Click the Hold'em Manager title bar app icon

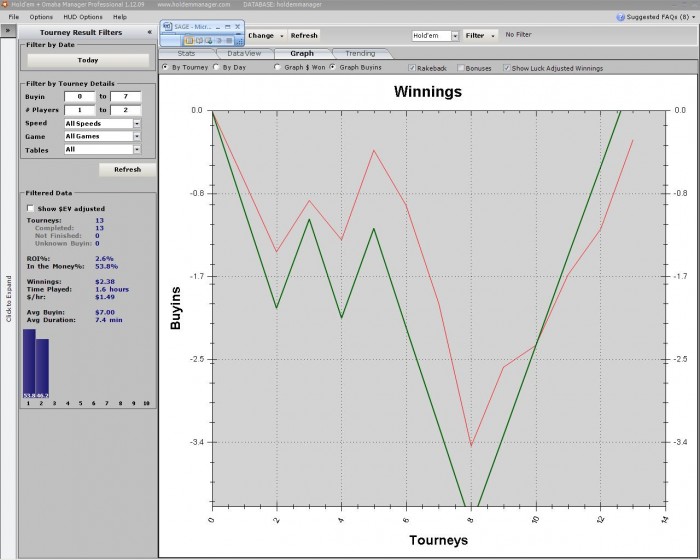(4, 4)
